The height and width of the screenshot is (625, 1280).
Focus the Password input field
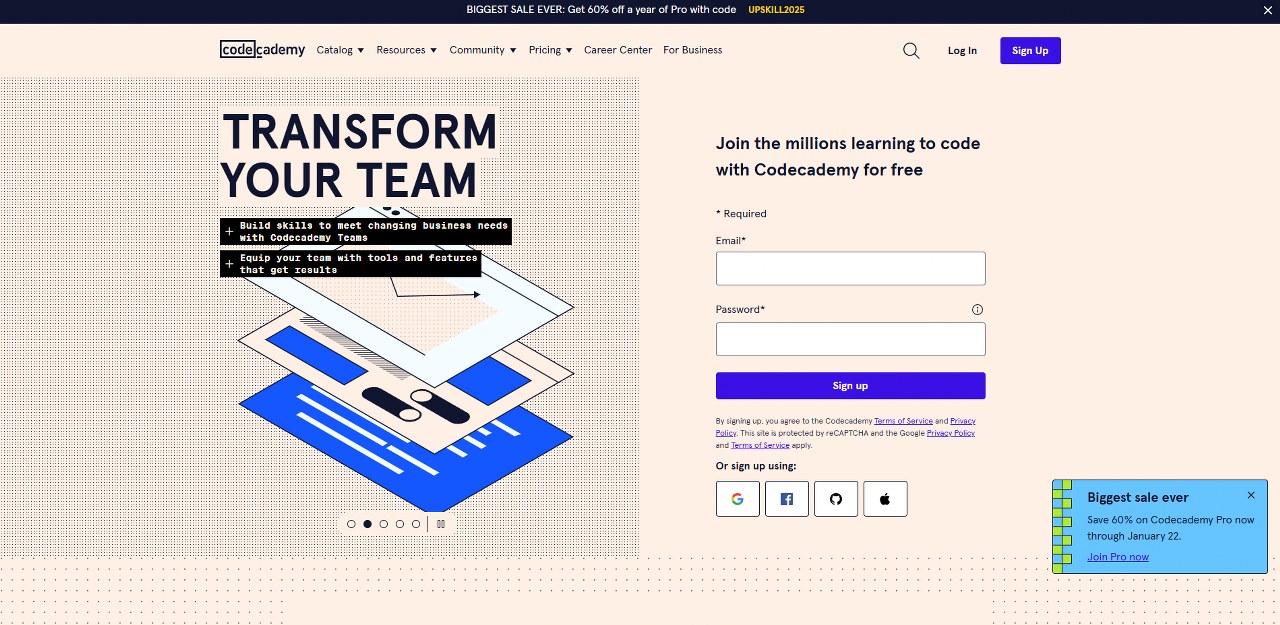[851, 339]
